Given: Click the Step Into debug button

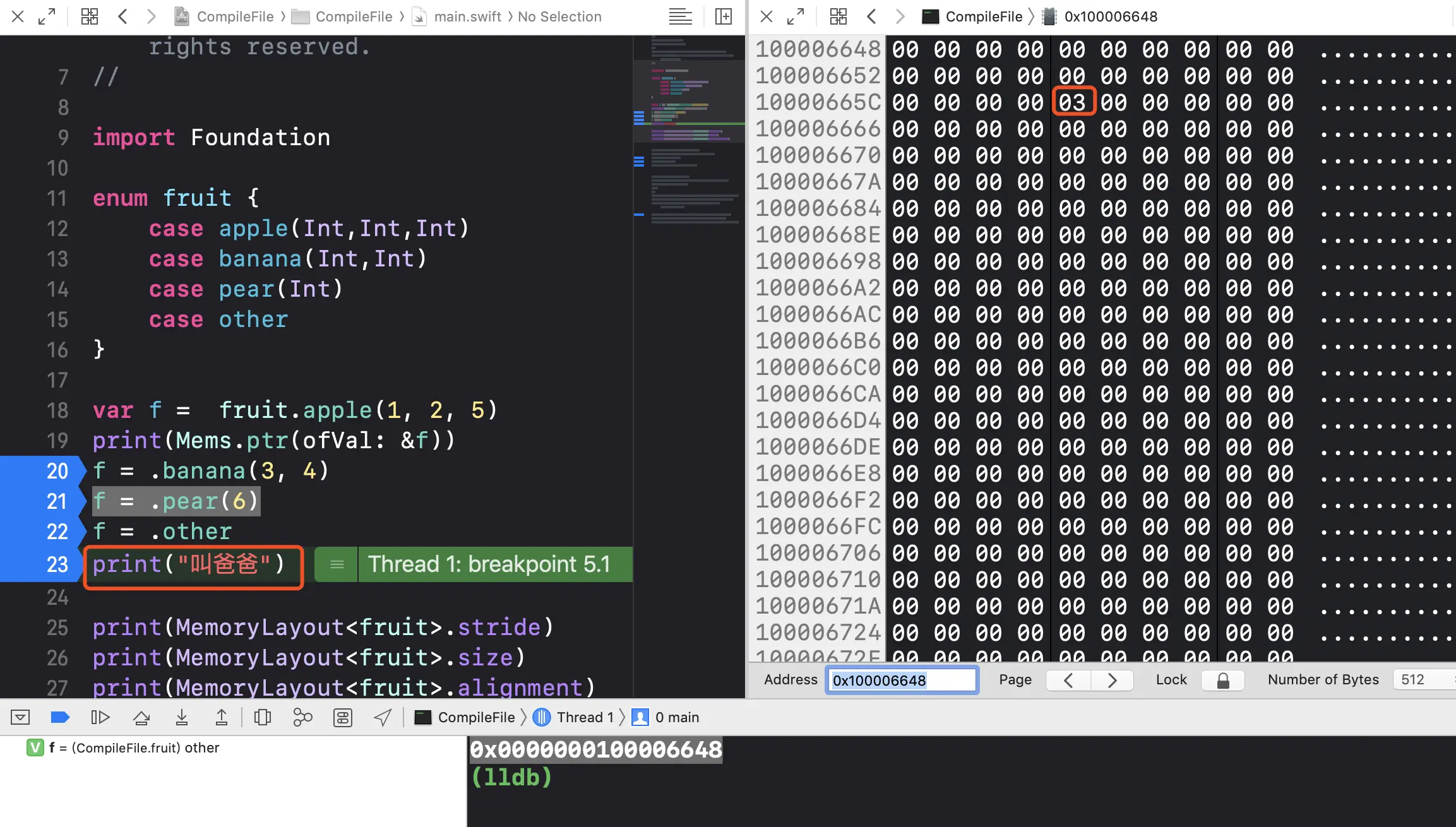Looking at the screenshot, I should (182, 717).
